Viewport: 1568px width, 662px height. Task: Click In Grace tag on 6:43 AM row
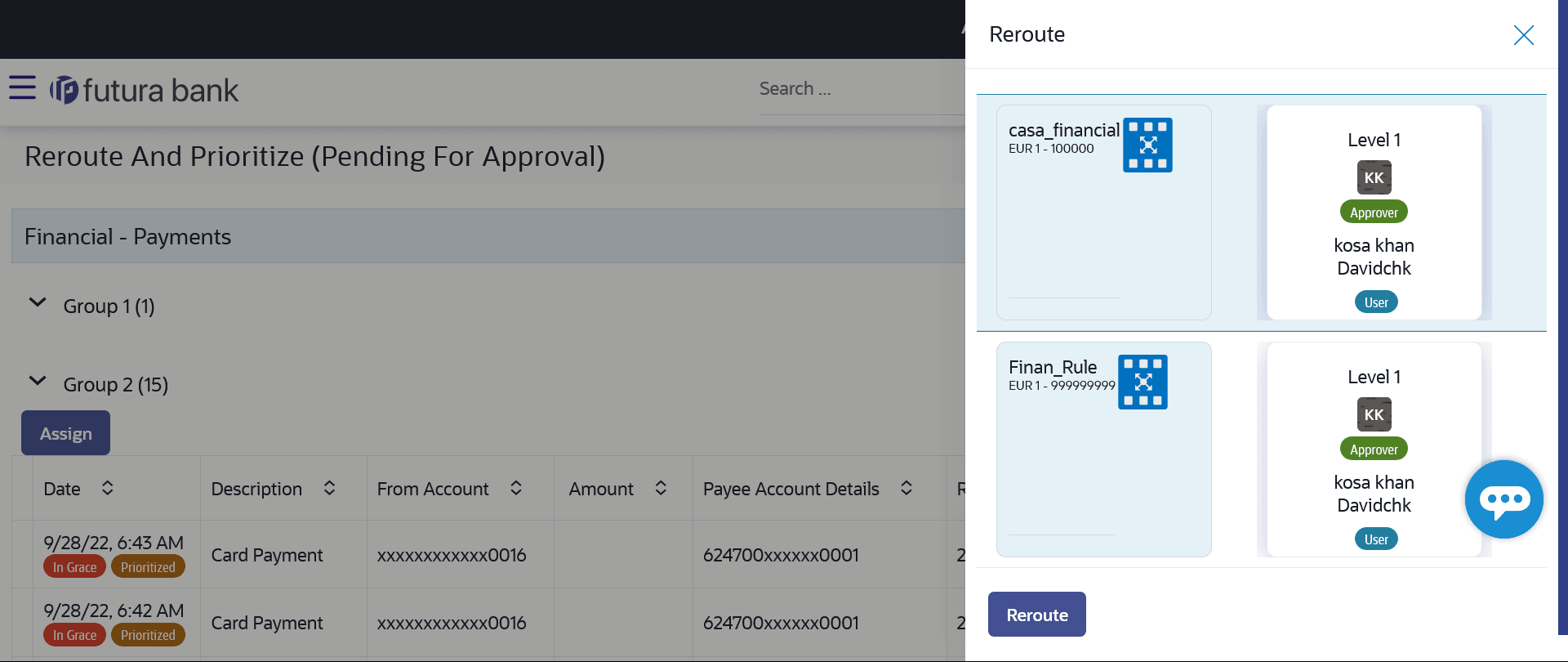(x=74, y=567)
